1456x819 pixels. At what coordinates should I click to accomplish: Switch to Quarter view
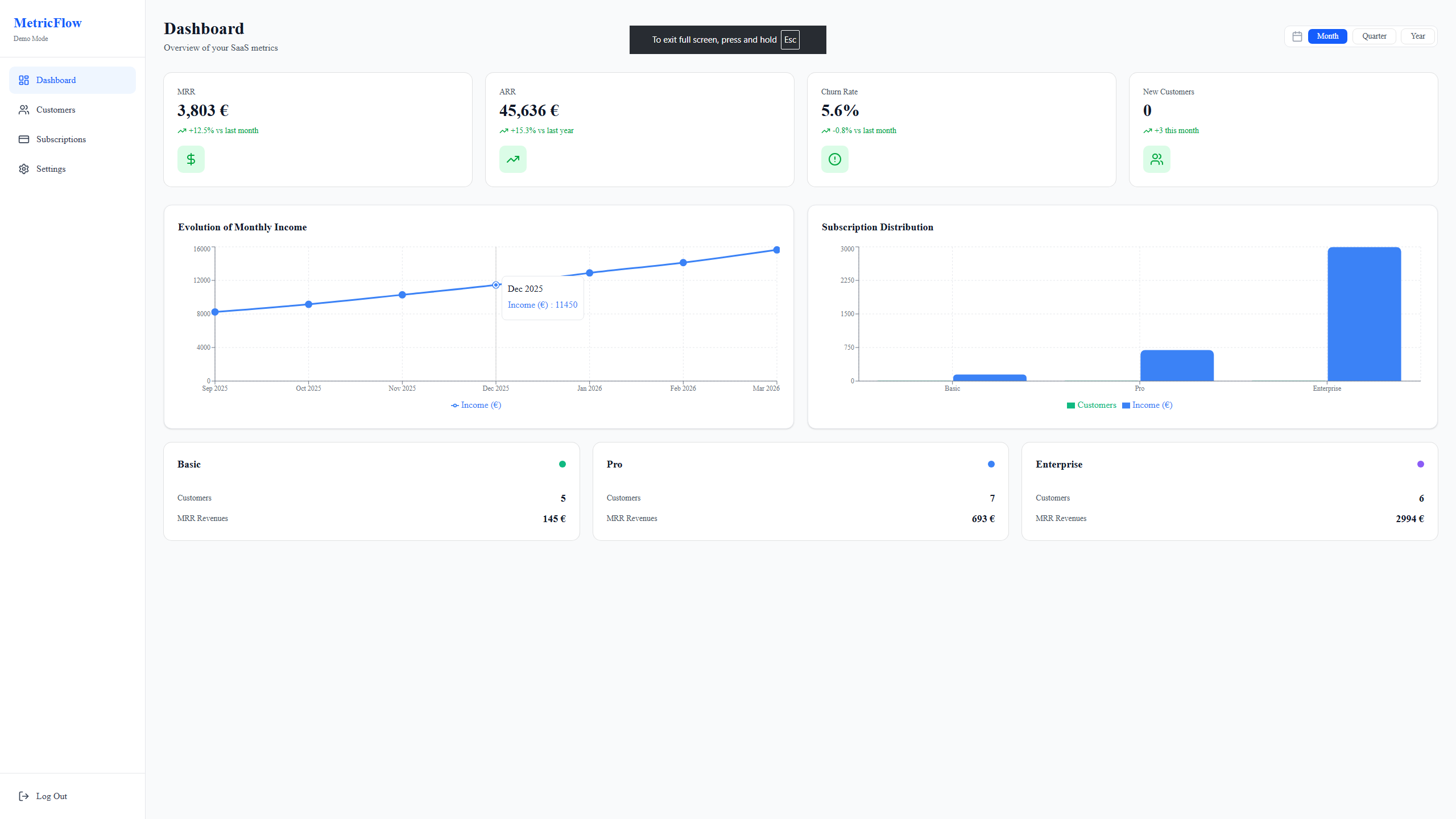pyautogui.click(x=1375, y=36)
